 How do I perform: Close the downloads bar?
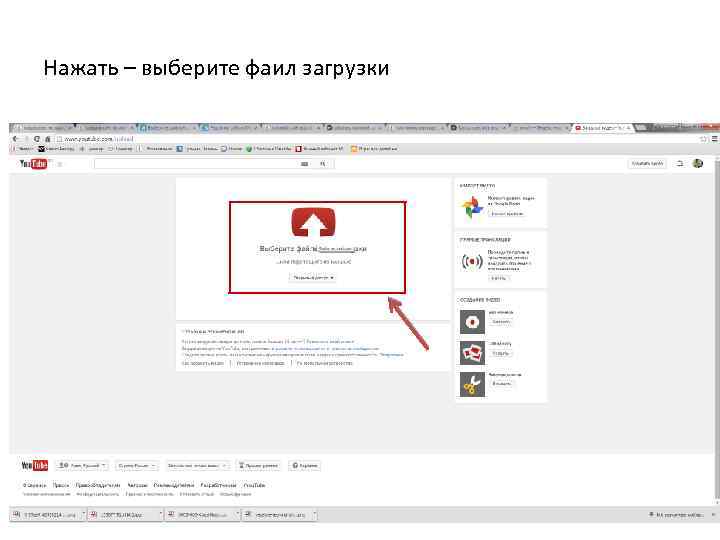click(713, 515)
